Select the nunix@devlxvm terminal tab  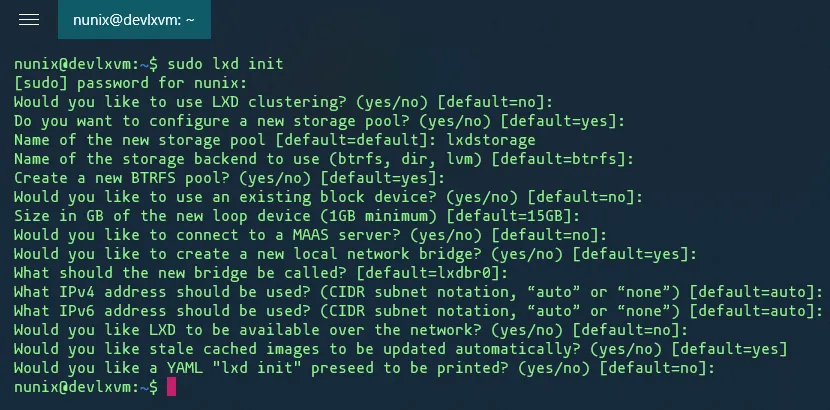[139, 20]
